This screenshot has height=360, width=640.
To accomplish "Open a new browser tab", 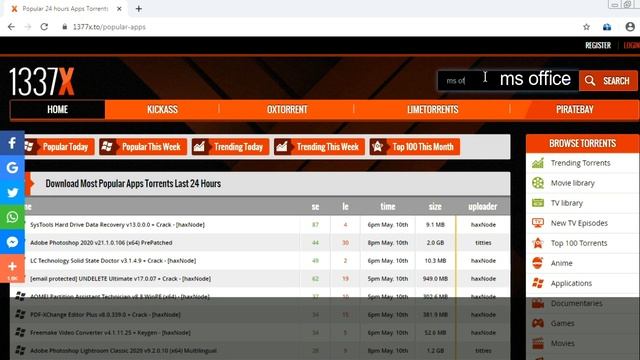I will click(139, 9).
